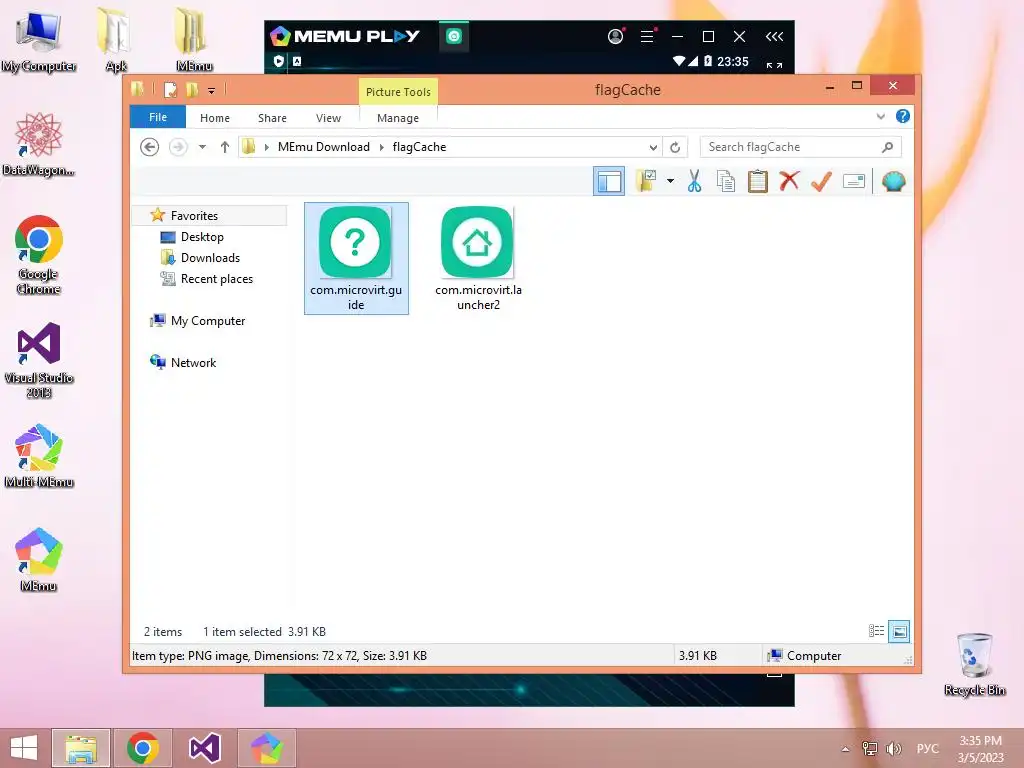Open the Apk folder on desktop
Viewport: 1024px width, 768px height.
[x=116, y=39]
